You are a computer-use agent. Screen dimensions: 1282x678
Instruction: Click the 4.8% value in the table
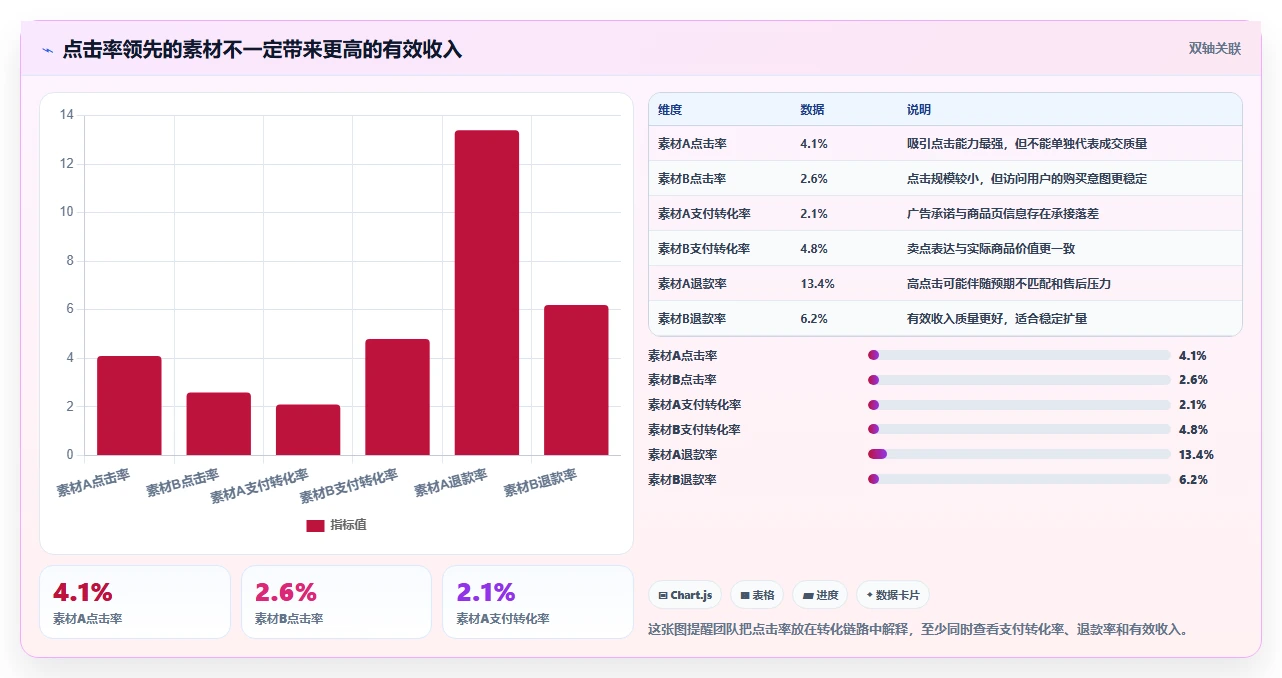(814, 249)
